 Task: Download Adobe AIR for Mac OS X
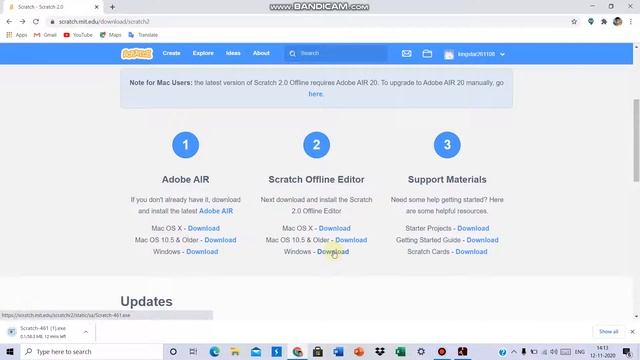204,228
